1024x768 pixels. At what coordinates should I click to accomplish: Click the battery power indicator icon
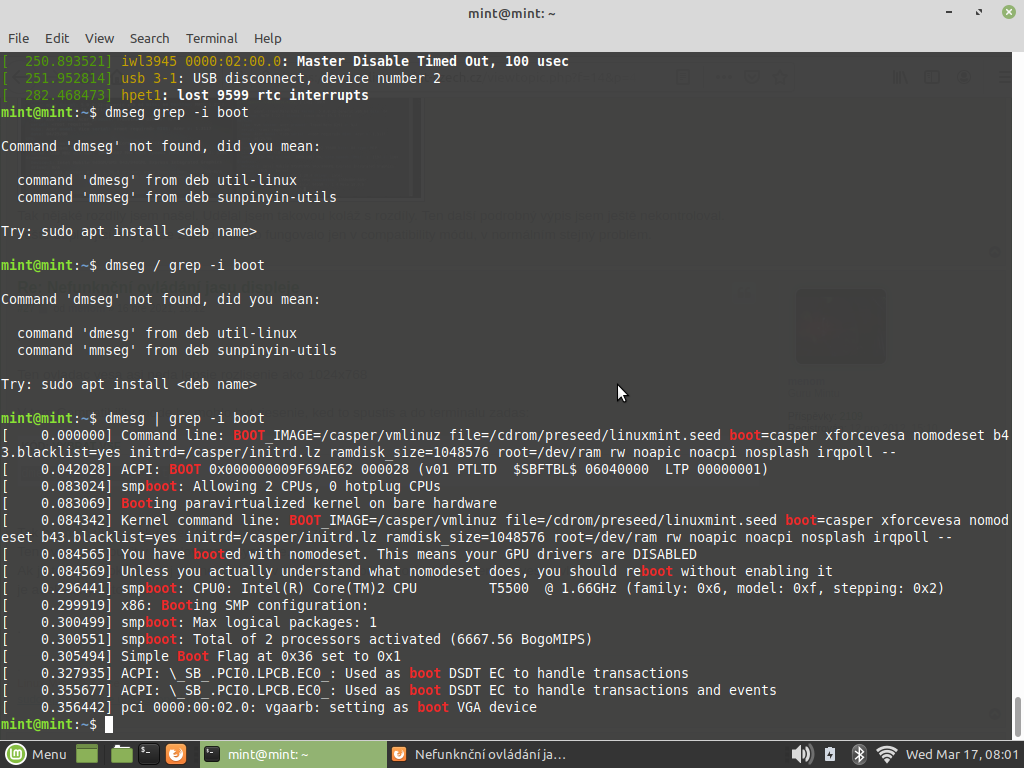tap(830, 754)
